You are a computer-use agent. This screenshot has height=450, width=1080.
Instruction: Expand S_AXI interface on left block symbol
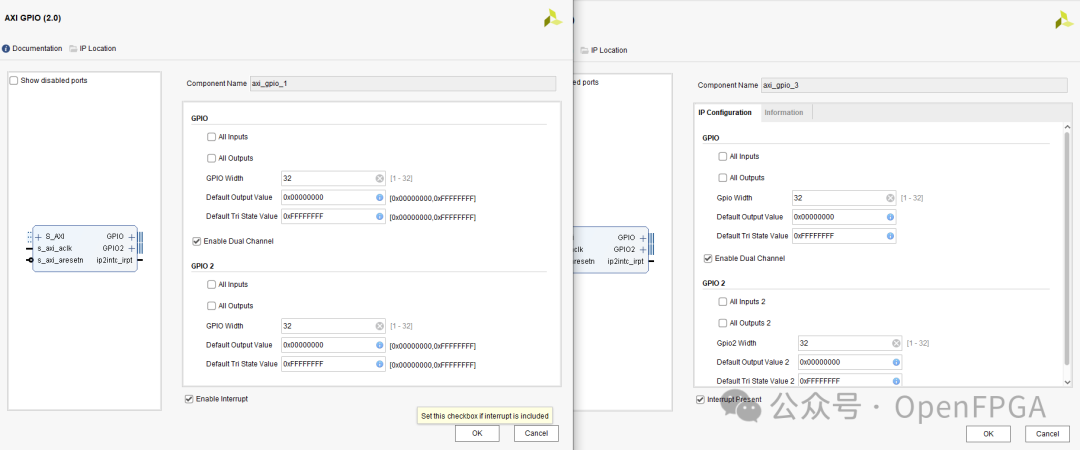click(39, 236)
